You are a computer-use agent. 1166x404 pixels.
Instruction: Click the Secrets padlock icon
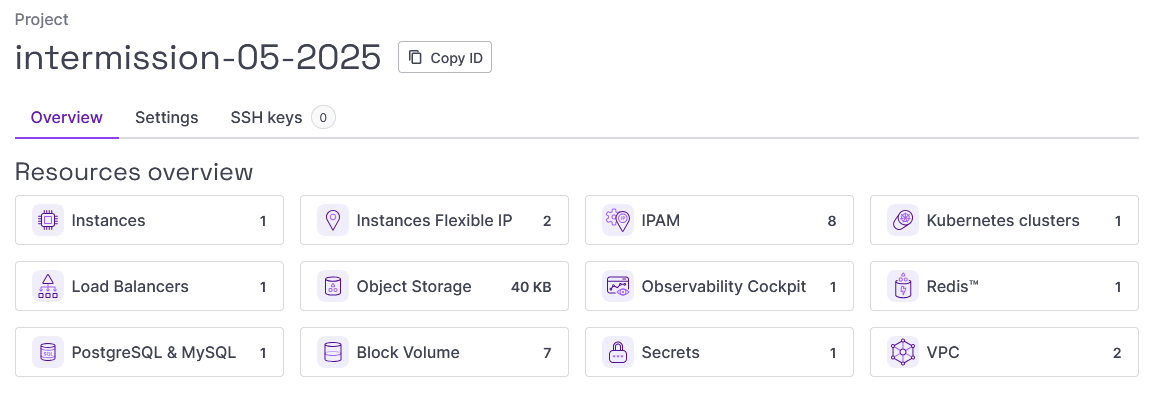pos(618,352)
